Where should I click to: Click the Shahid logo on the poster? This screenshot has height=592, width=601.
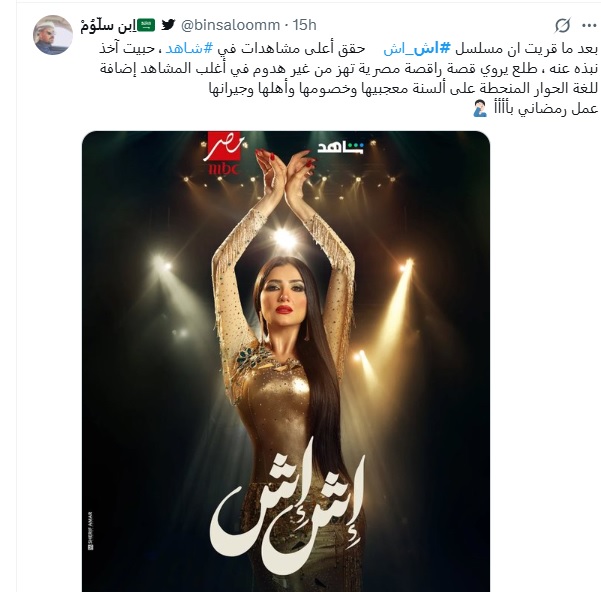[x=340, y=148]
